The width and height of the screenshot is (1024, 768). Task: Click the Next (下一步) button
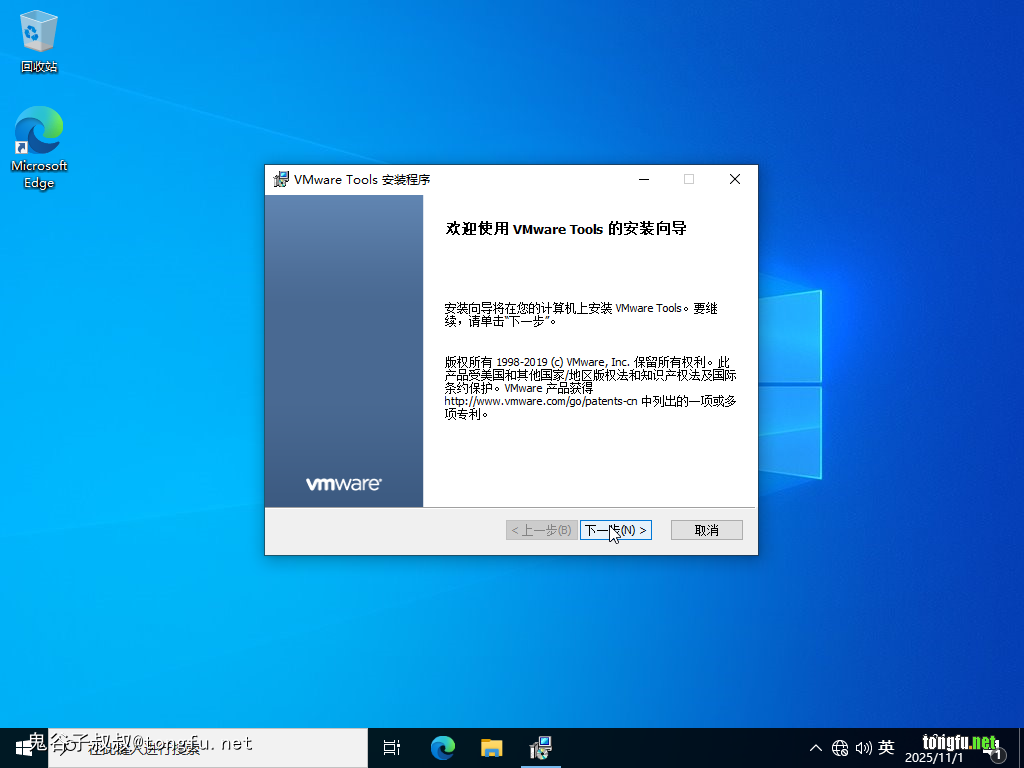[615, 530]
